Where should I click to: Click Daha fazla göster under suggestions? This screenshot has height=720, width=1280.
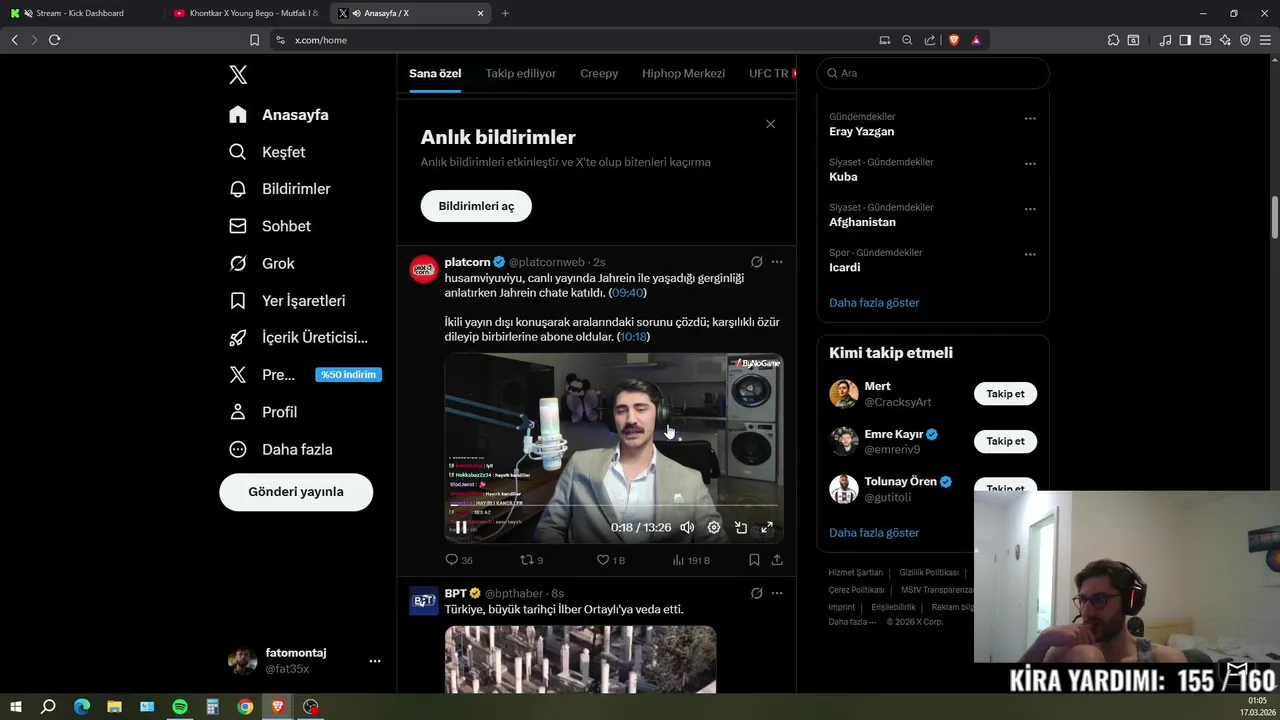point(874,532)
